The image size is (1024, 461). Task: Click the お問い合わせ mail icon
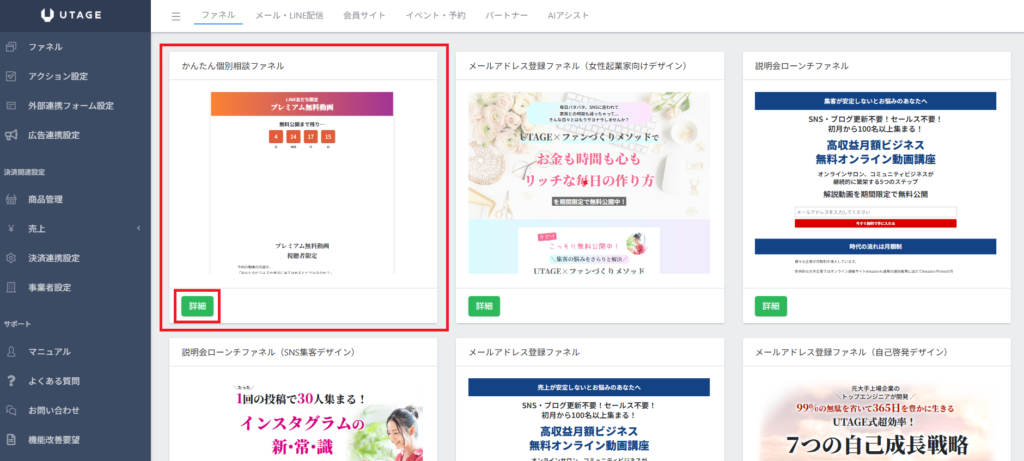coord(11,410)
